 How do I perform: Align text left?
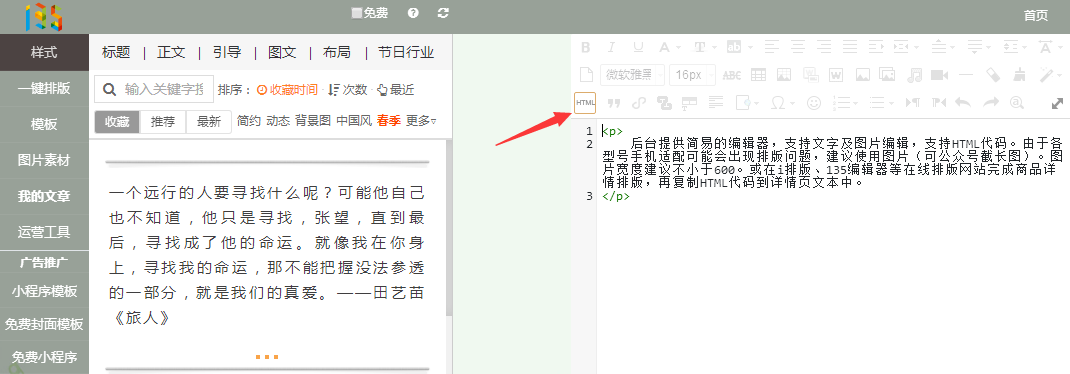(x=772, y=47)
